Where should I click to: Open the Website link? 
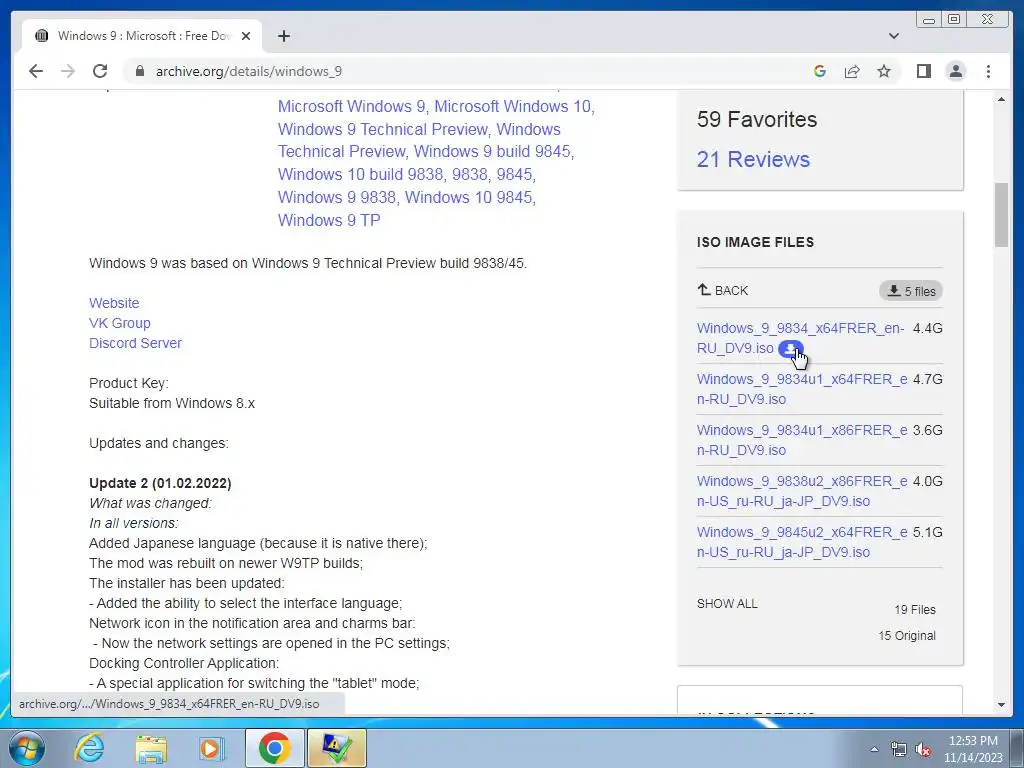(x=114, y=303)
